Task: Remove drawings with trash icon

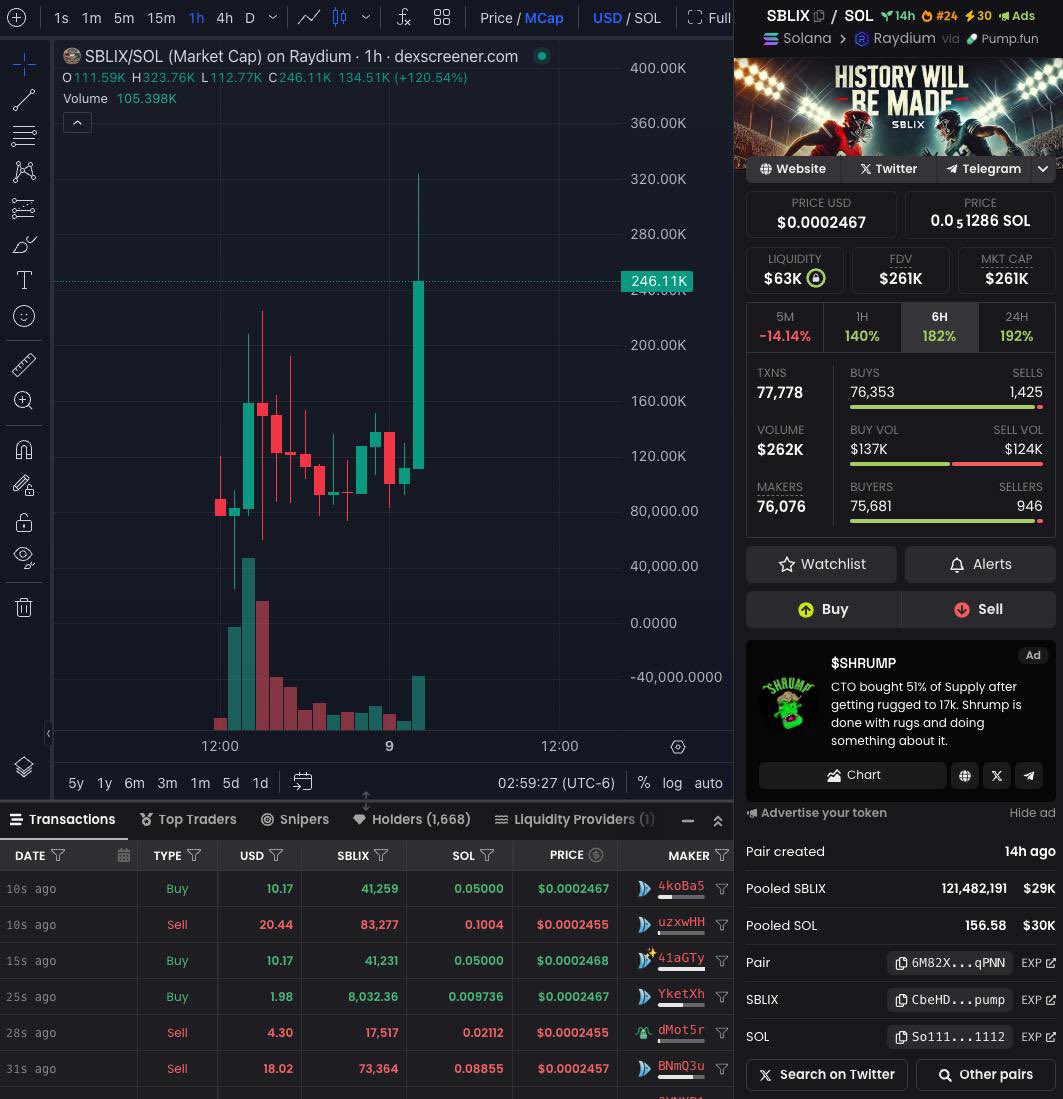Action: 24,607
